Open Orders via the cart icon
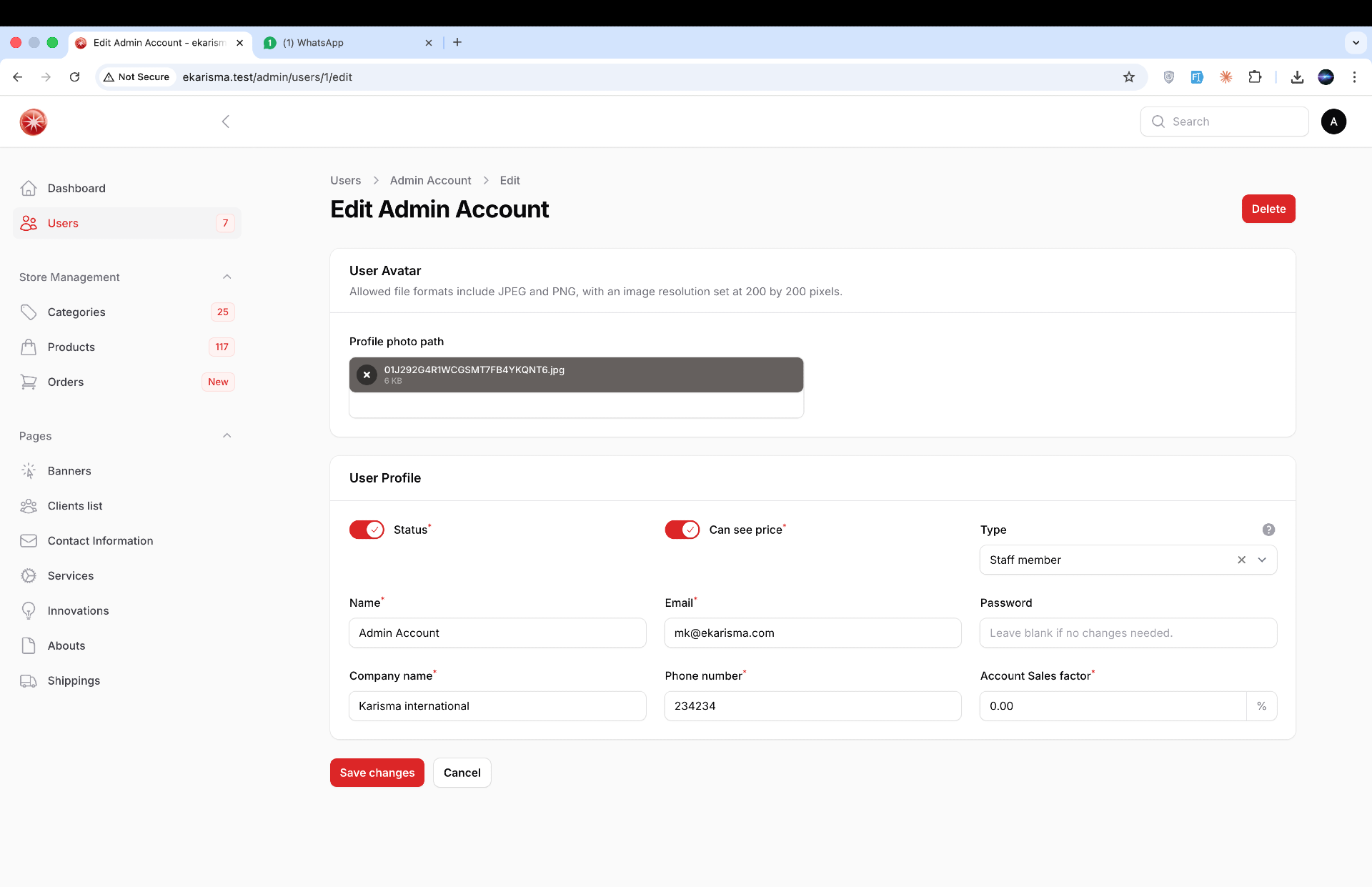1372x887 pixels. (29, 382)
